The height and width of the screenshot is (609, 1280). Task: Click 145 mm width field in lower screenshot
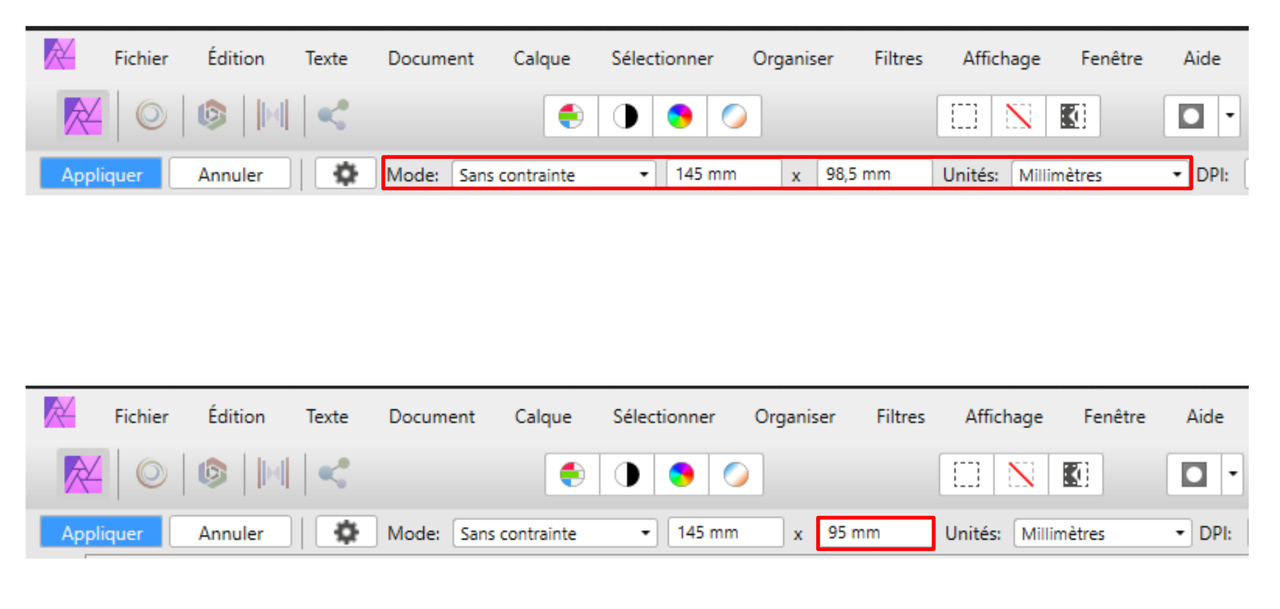pos(726,533)
